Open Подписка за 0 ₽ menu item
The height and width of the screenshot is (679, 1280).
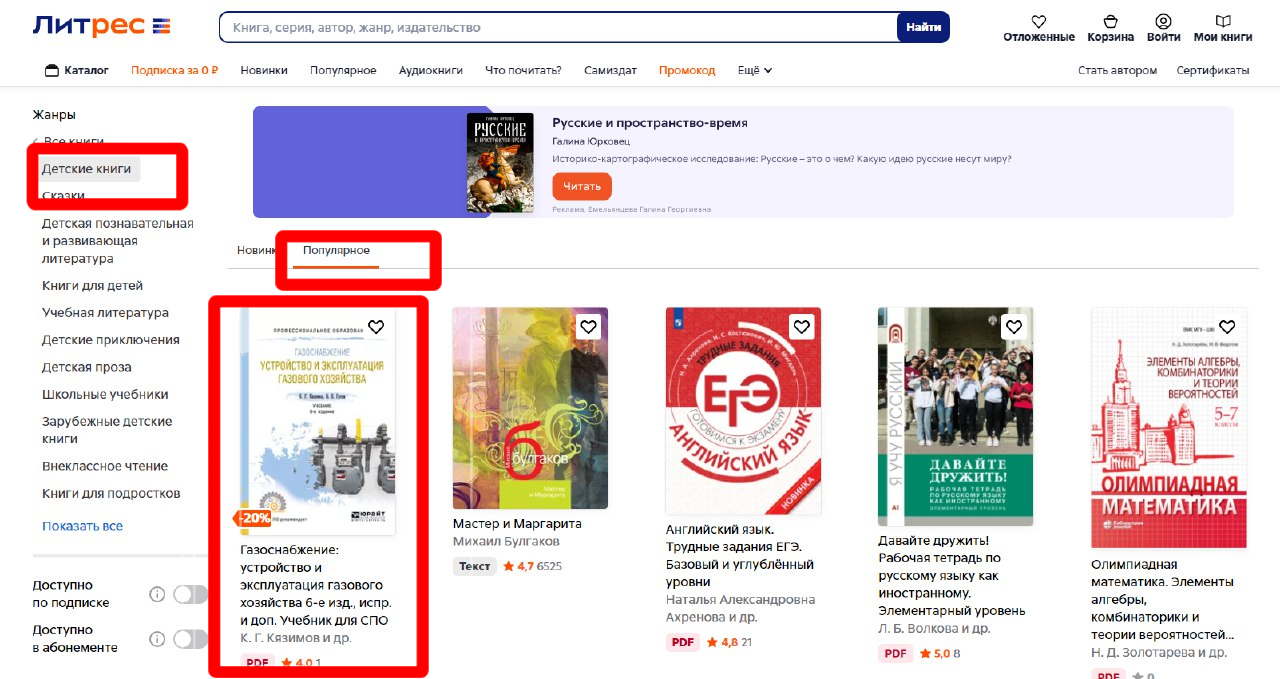point(175,70)
